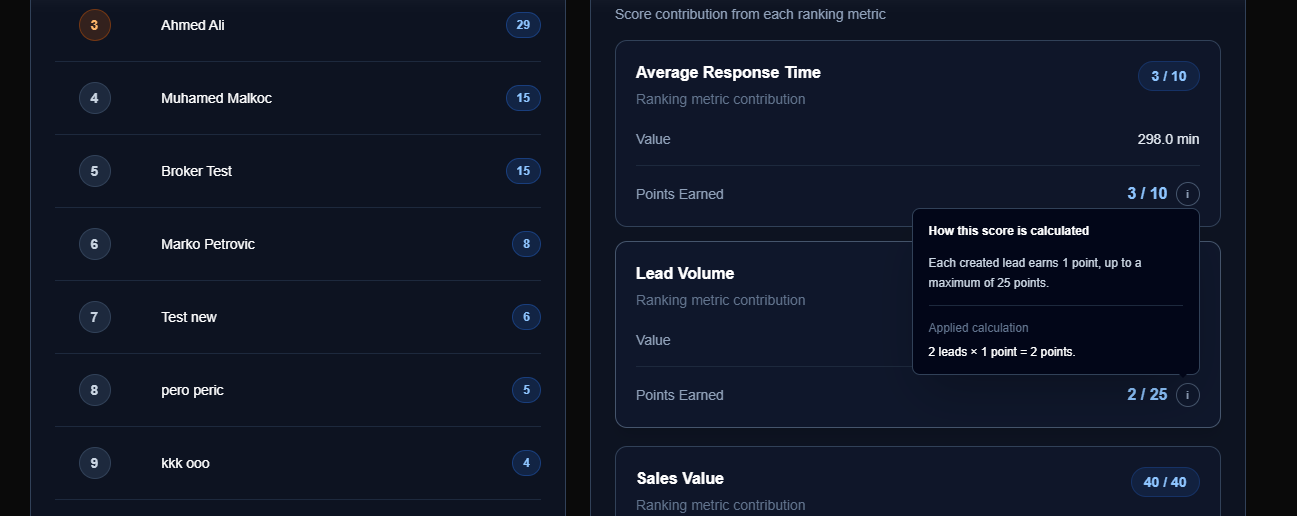
Task: Click rank 3 badge for Ahmed Ali
Action: [95, 25]
